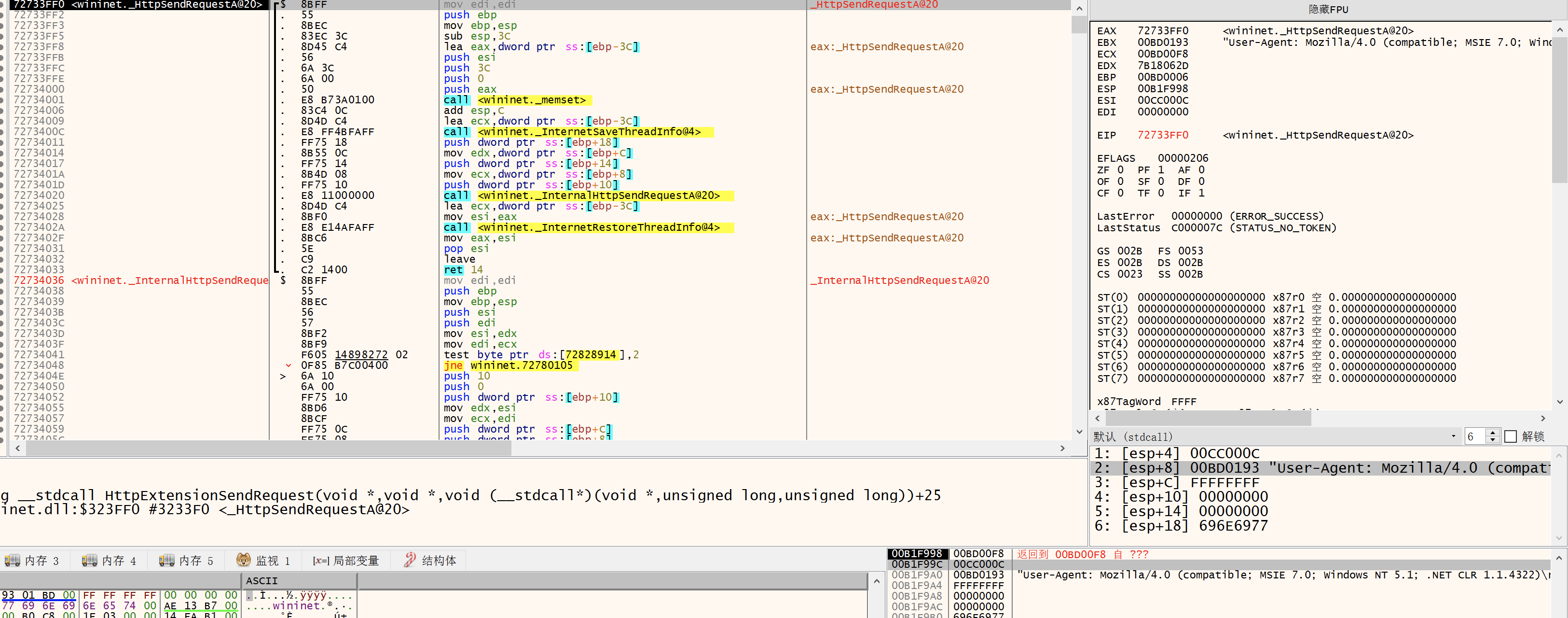The width and height of the screenshot is (1568, 618).
Task: Select the test byte ptr ds:[72828914],2 line
Action: click(541, 354)
